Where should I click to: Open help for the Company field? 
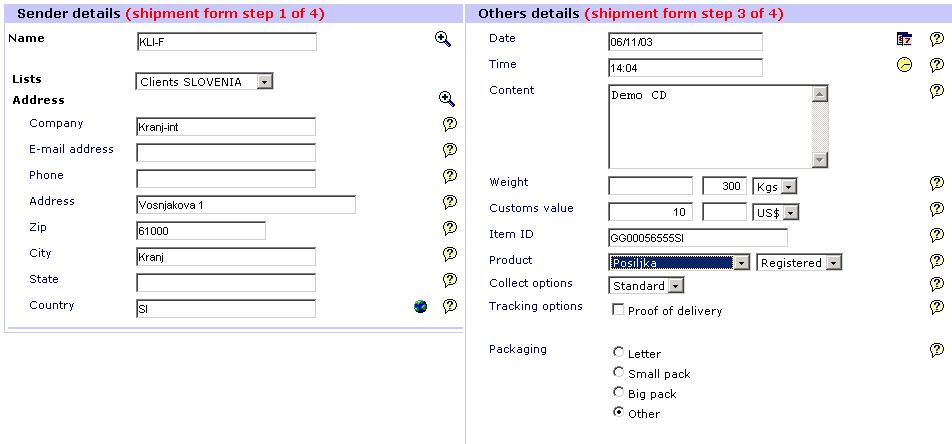click(x=449, y=124)
